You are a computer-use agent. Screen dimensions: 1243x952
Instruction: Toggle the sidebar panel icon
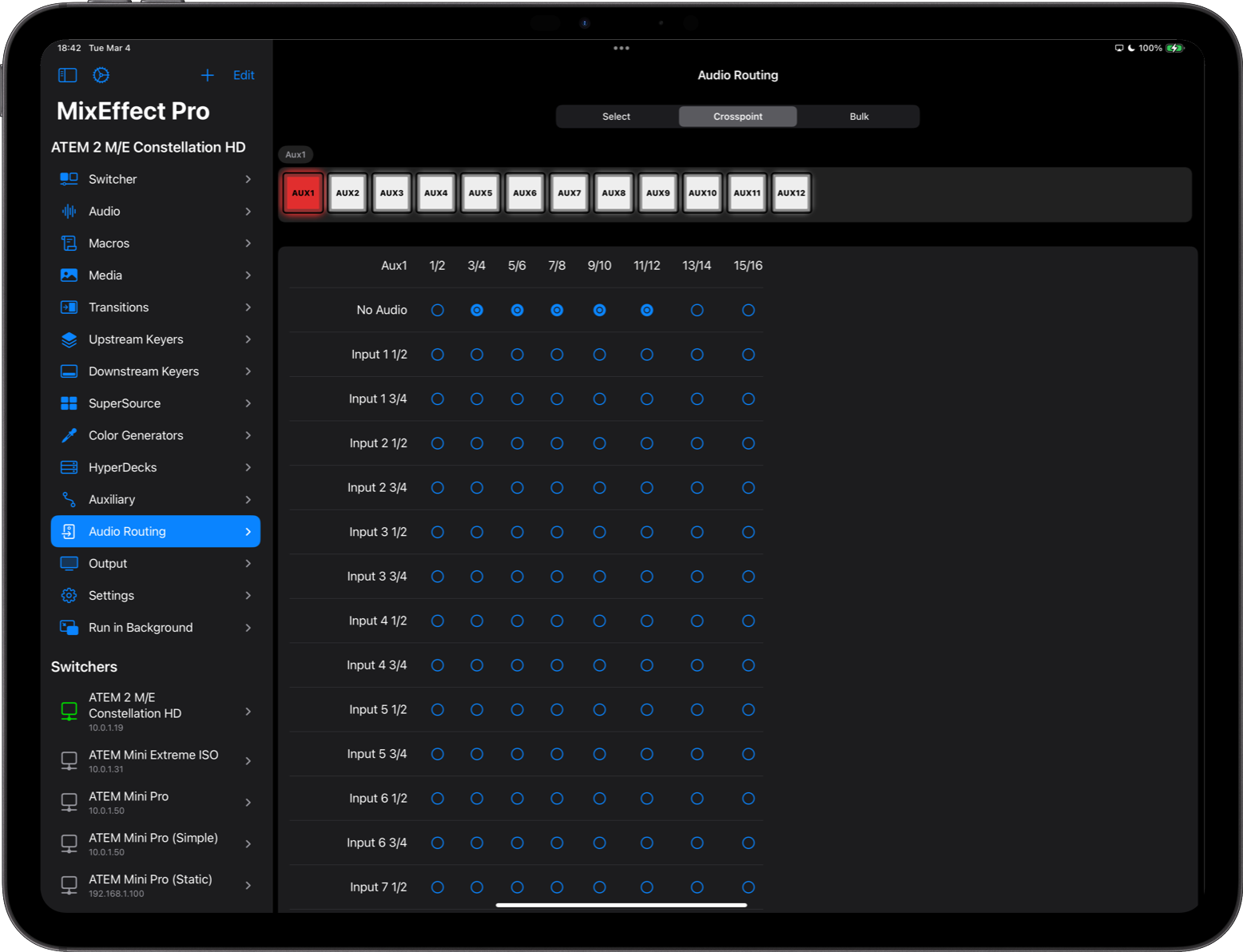point(68,75)
